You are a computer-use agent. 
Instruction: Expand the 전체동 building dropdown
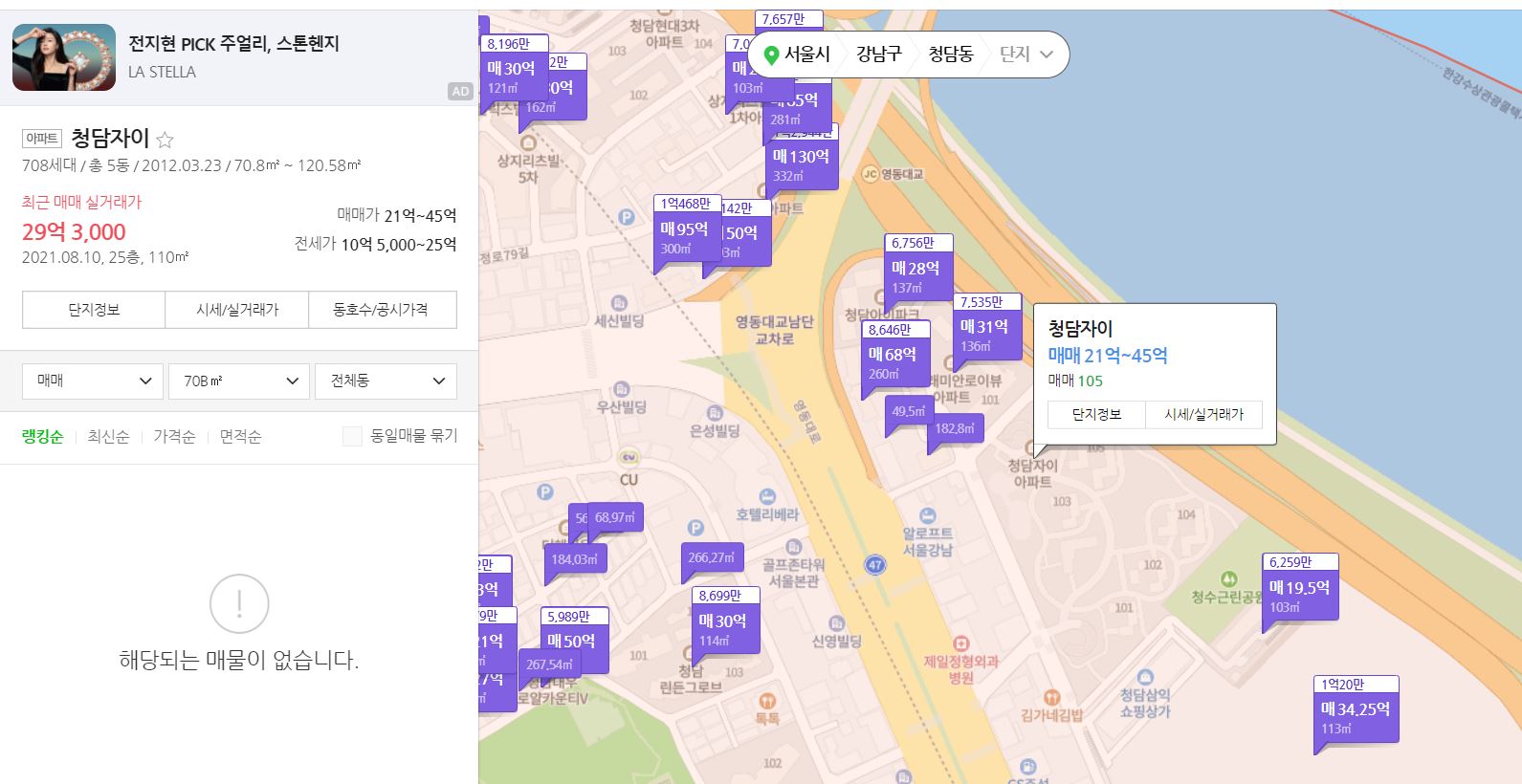pyautogui.click(x=386, y=381)
